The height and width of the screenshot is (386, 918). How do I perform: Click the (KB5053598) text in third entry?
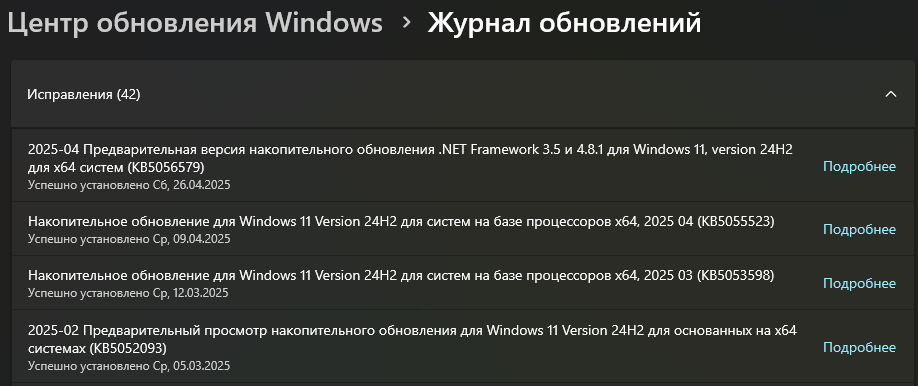pyautogui.click(x=735, y=275)
